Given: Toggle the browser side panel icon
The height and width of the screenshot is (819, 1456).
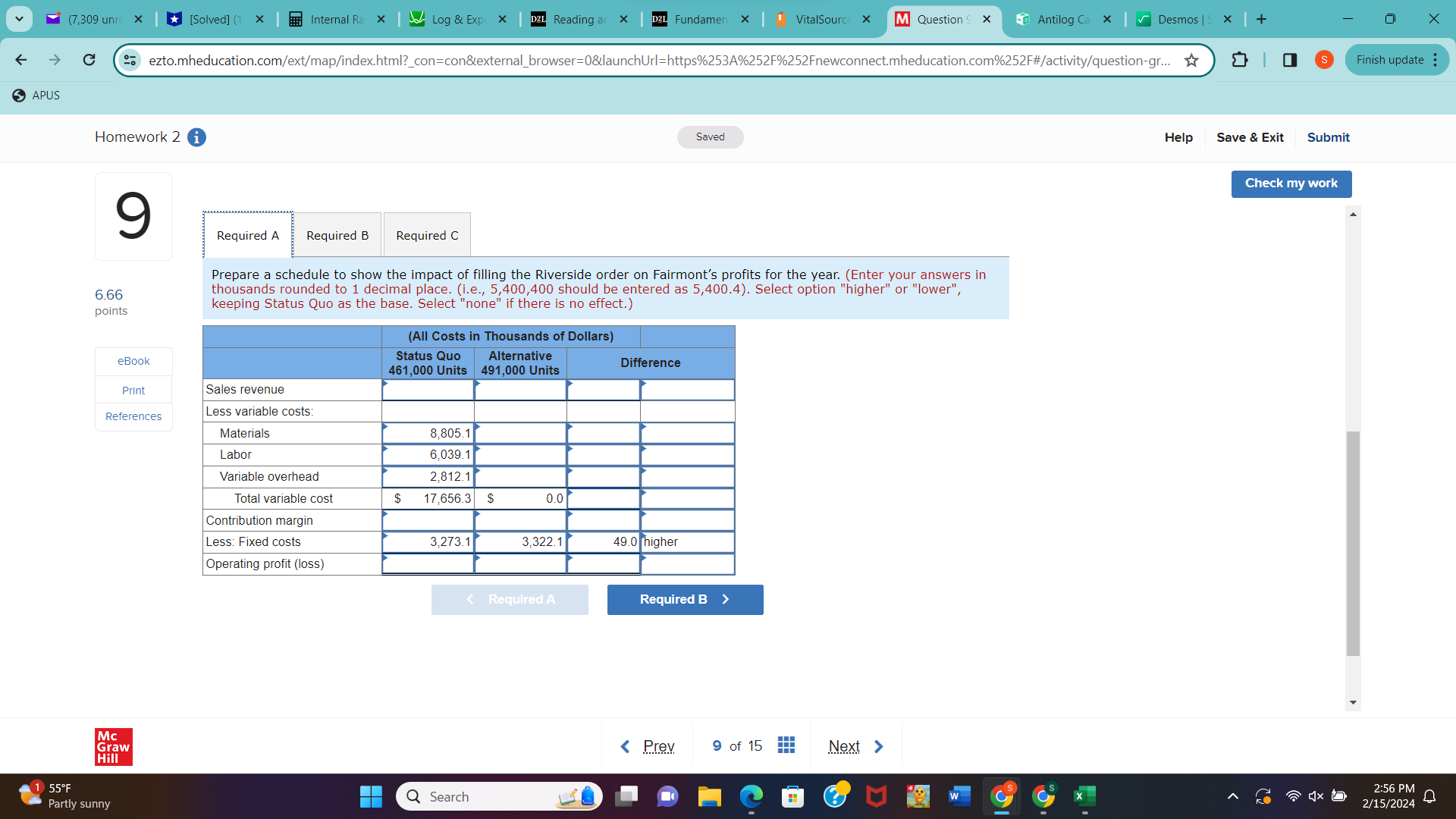Looking at the screenshot, I should pos(1289,60).
